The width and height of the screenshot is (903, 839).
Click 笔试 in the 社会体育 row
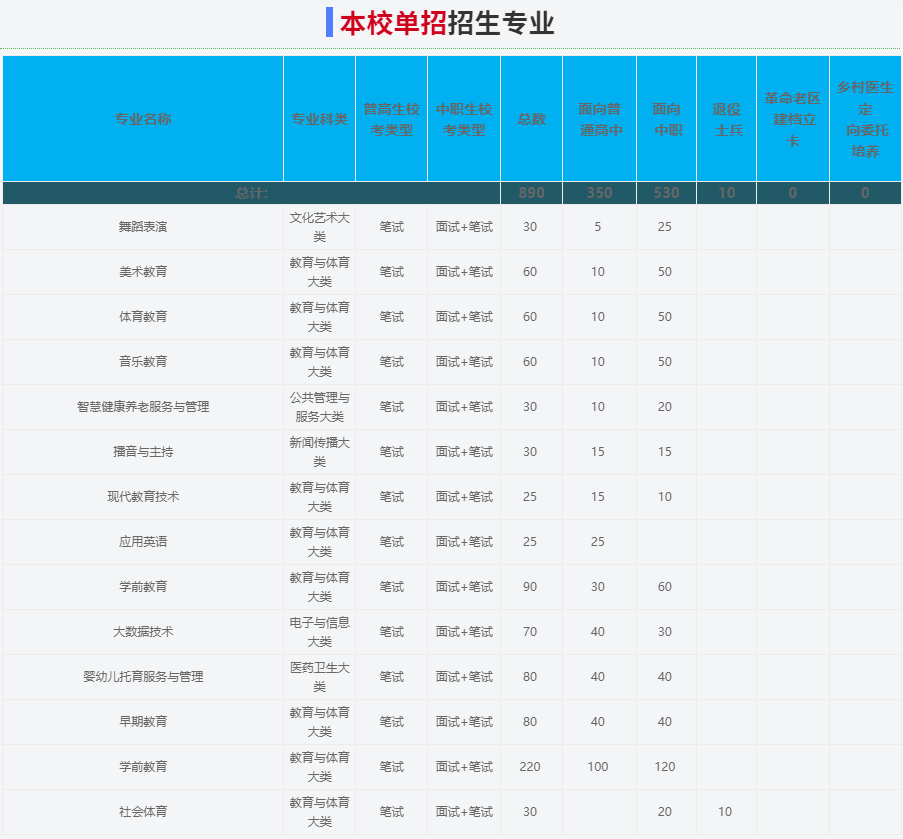coord(392,811)
